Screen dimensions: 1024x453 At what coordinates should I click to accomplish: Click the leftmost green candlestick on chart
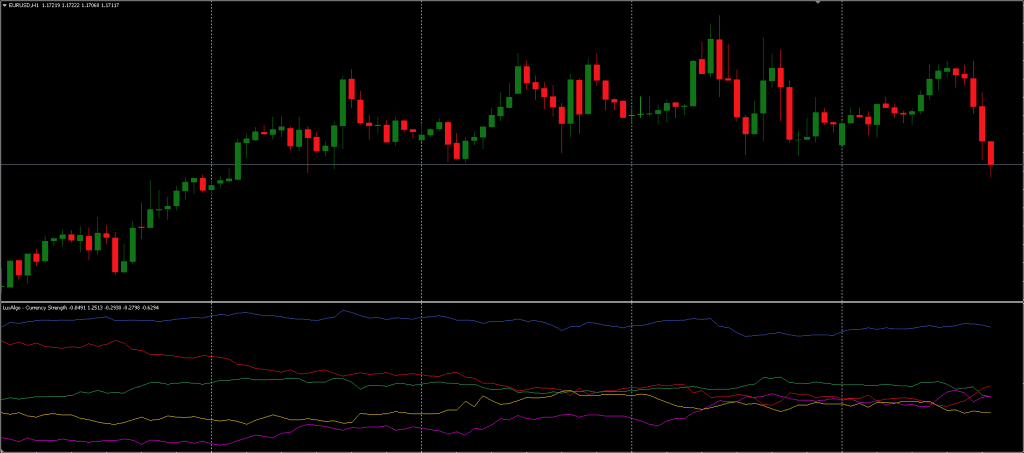pos(9,273)
